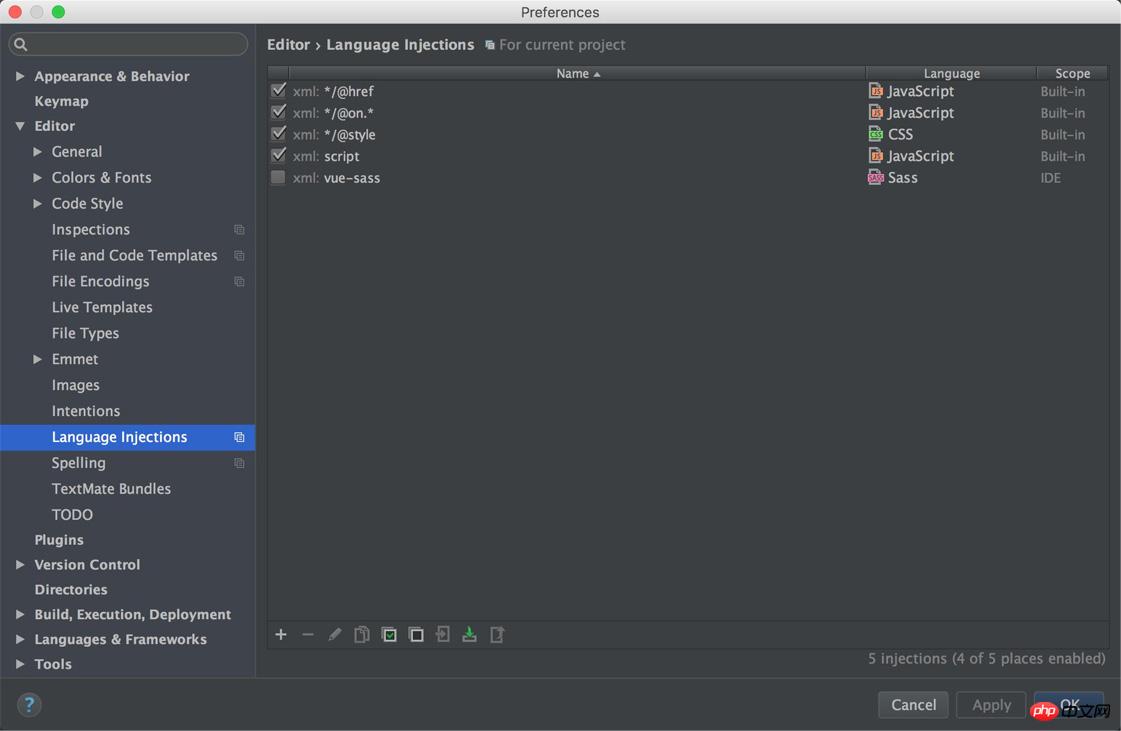Click the Cancel button
The height and width of the screenshot is (731, 1121).
coord(913,705)
